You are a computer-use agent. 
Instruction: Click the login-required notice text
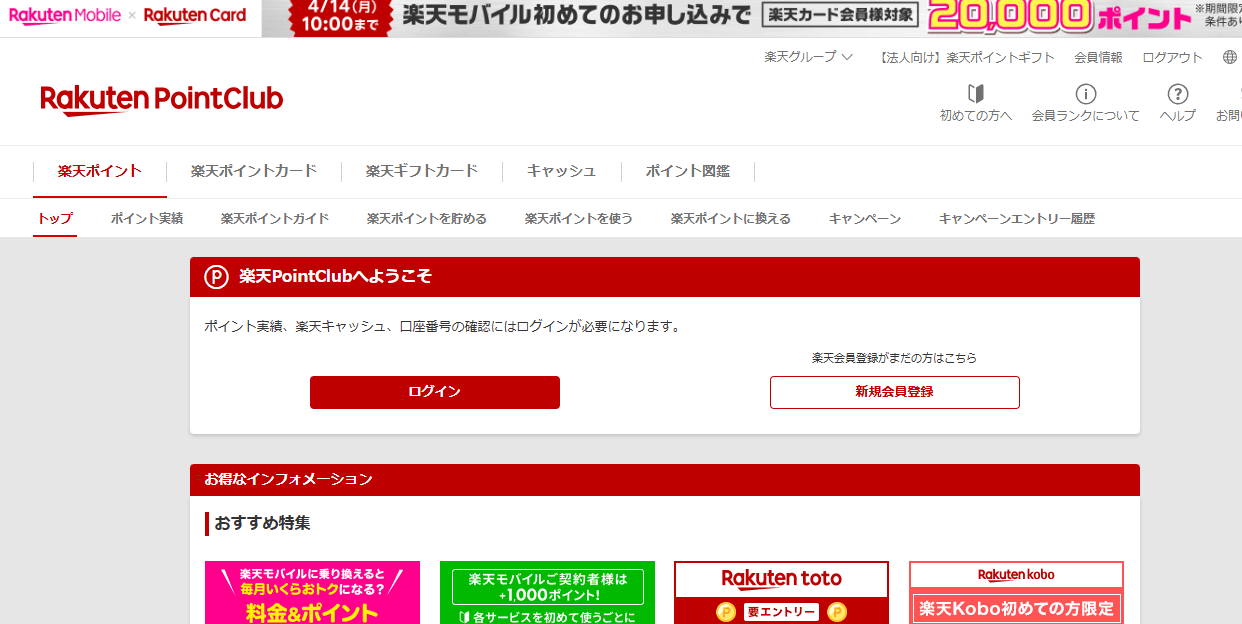pos(442,326)
